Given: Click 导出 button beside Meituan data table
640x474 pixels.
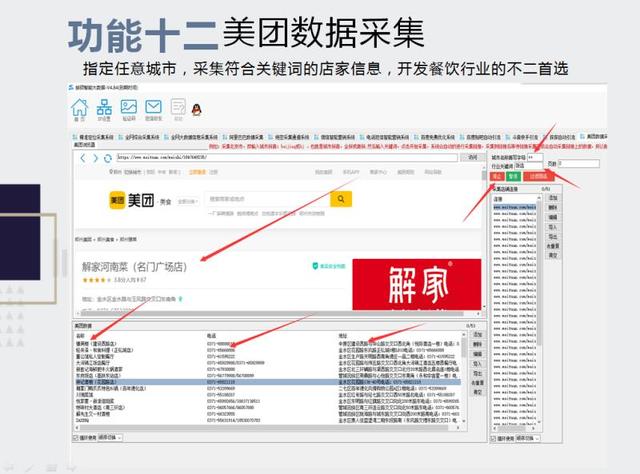Looking at the screenshot, I should click(x=478, y=373).
